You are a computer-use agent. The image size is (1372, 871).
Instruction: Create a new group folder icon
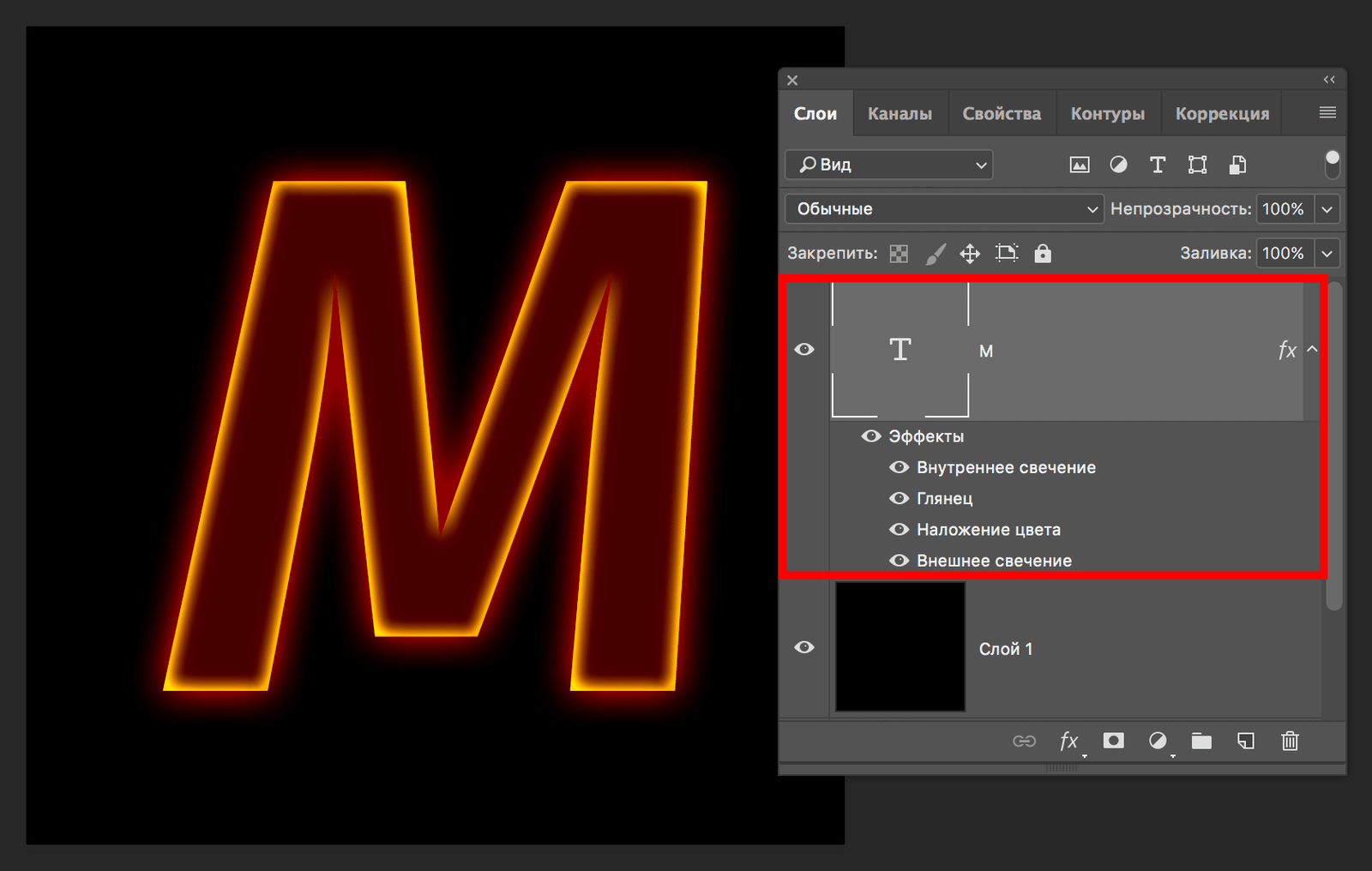click(x=1201, y=741)
